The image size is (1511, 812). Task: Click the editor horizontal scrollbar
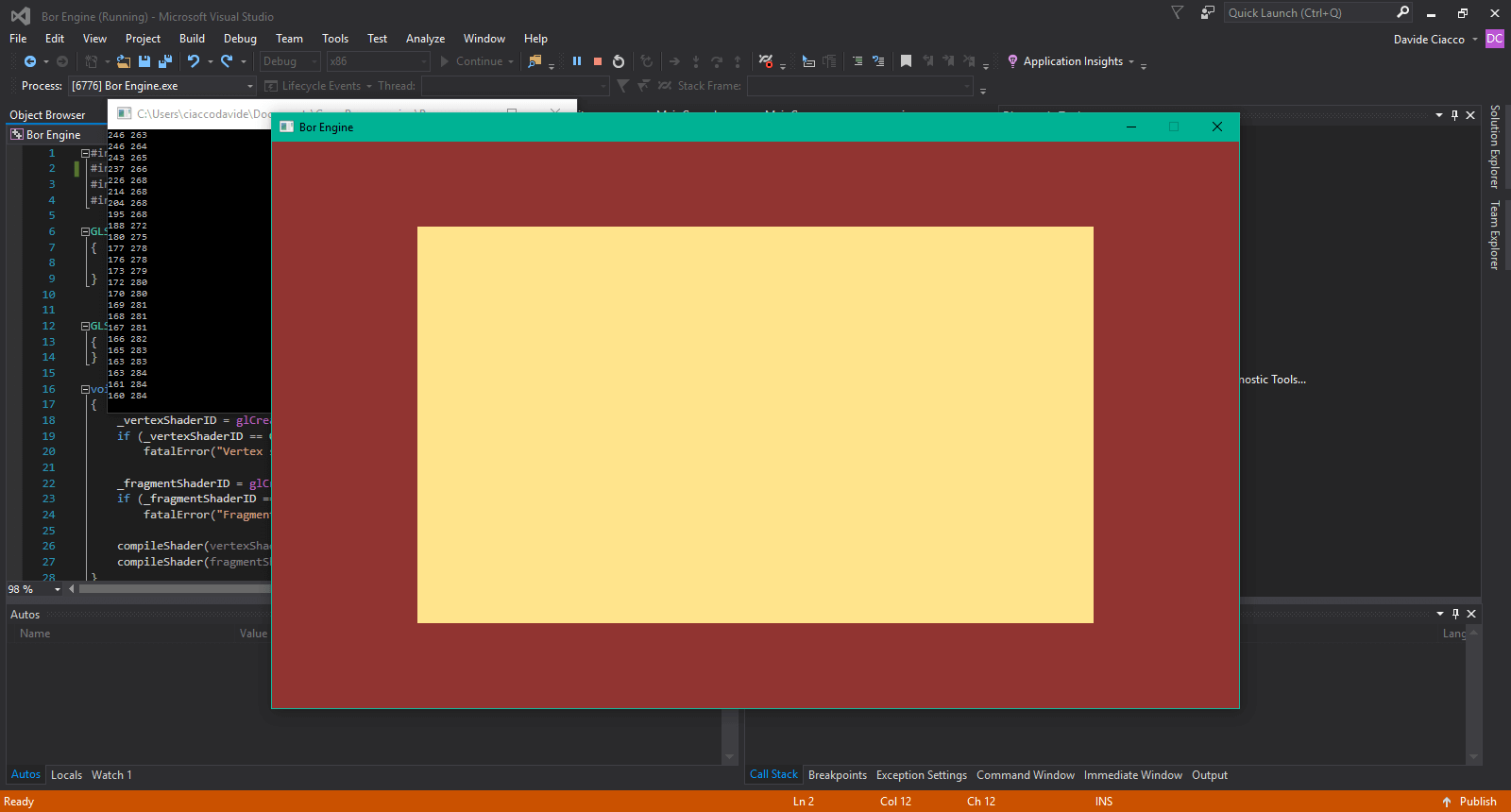[x=175, y=589]
